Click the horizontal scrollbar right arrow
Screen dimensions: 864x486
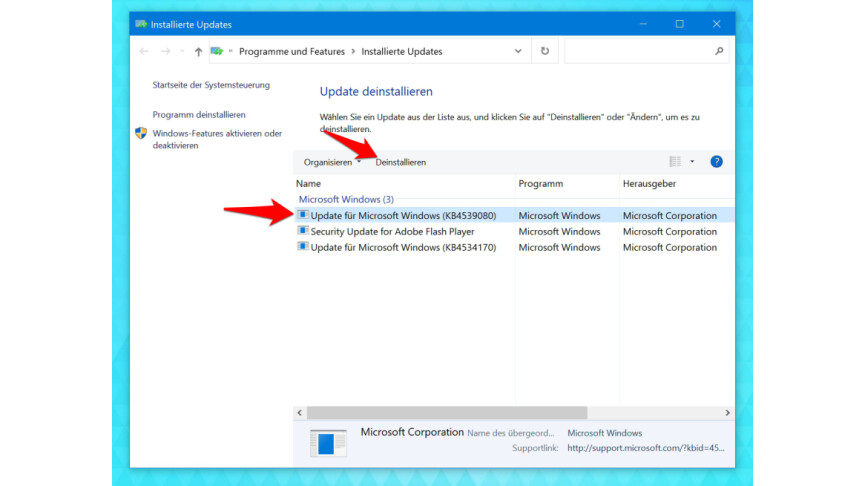pyautogui.click(x=727, y=413)
